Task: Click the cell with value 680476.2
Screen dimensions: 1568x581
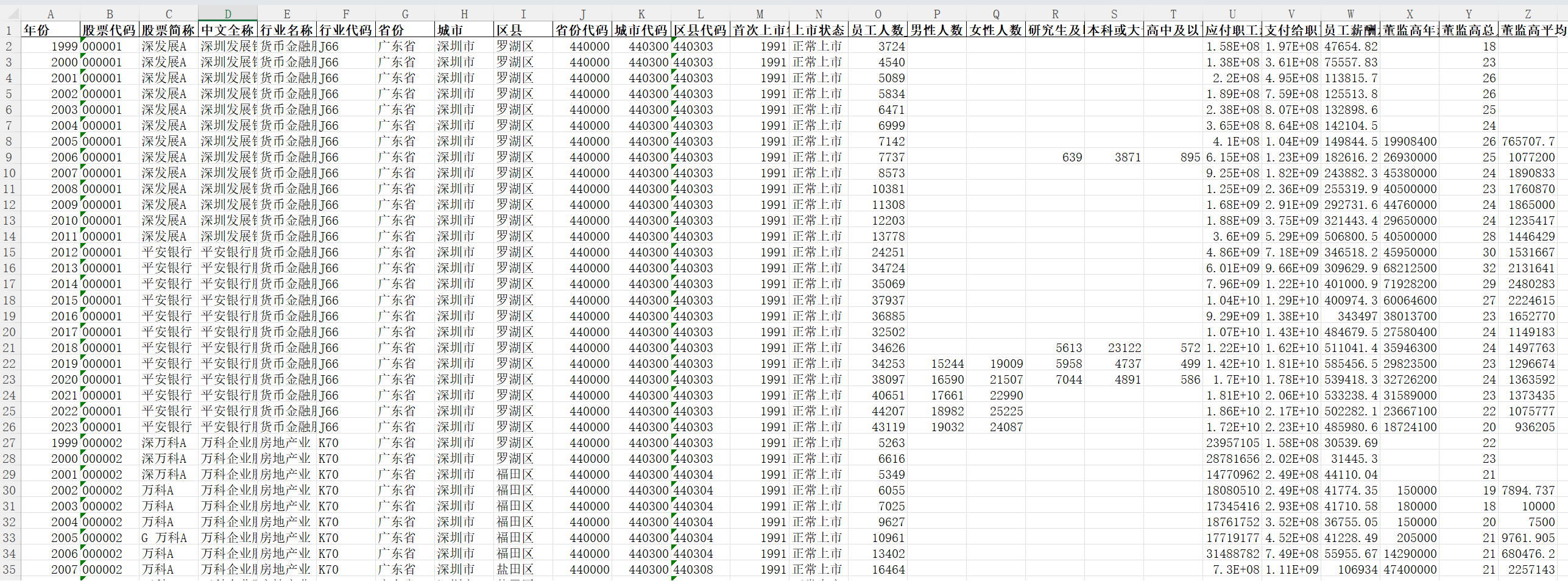Action: [1528, 554]
